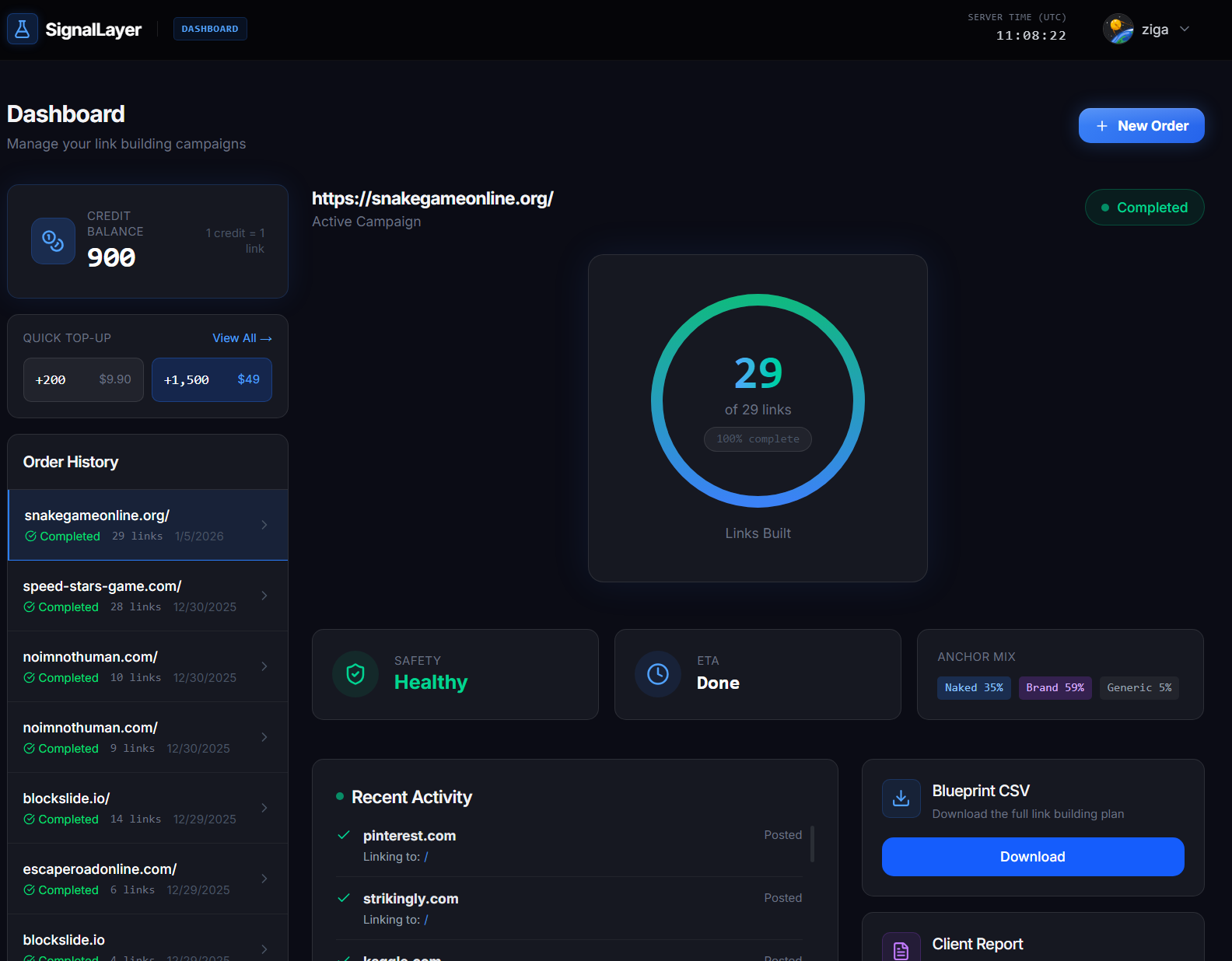
Task: Choose the +200 credits $9.90 top-up
Action: [83, 379]
